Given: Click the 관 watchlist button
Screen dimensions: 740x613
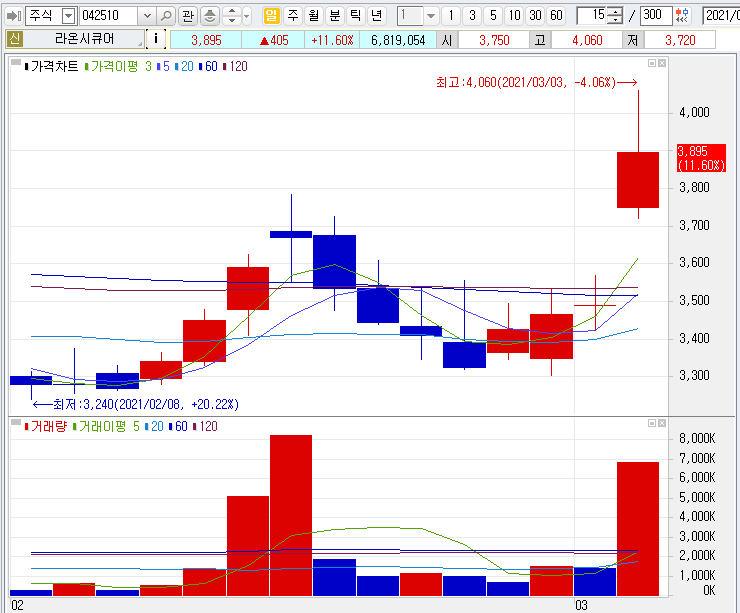Looking at the screenshot, I should [x=188, y=16].
